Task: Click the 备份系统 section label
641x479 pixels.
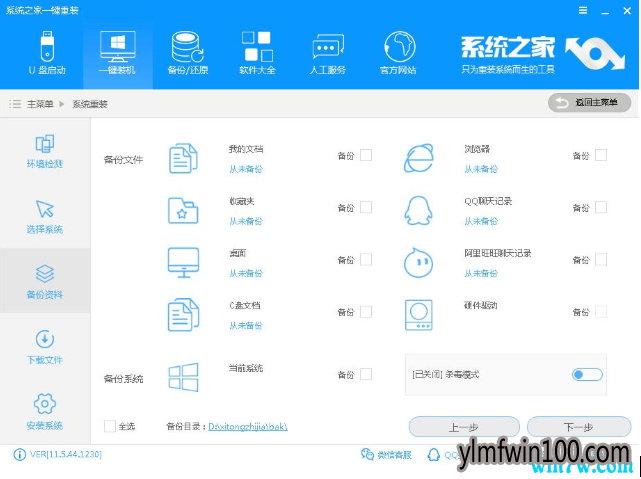Action: point(123,379)
